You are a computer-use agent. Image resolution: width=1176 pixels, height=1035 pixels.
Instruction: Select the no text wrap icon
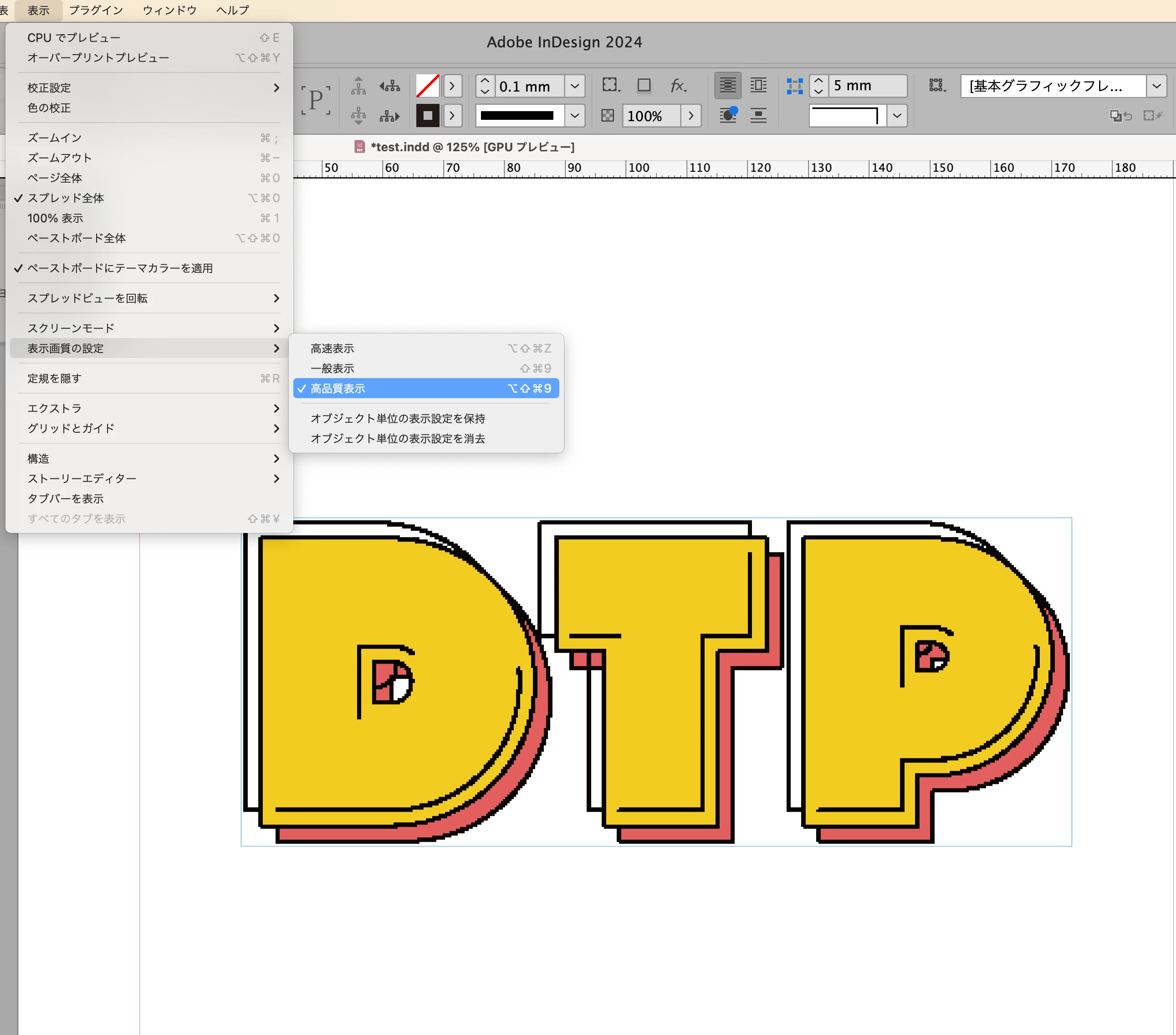727,86
